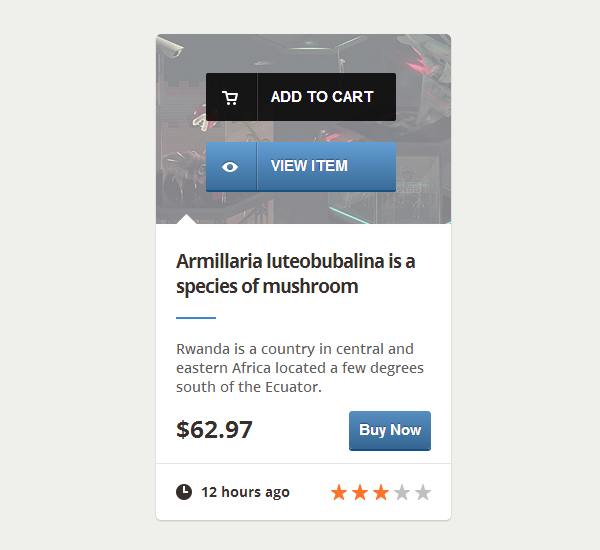Click the eye icon on View Item

tap(230, 167)
